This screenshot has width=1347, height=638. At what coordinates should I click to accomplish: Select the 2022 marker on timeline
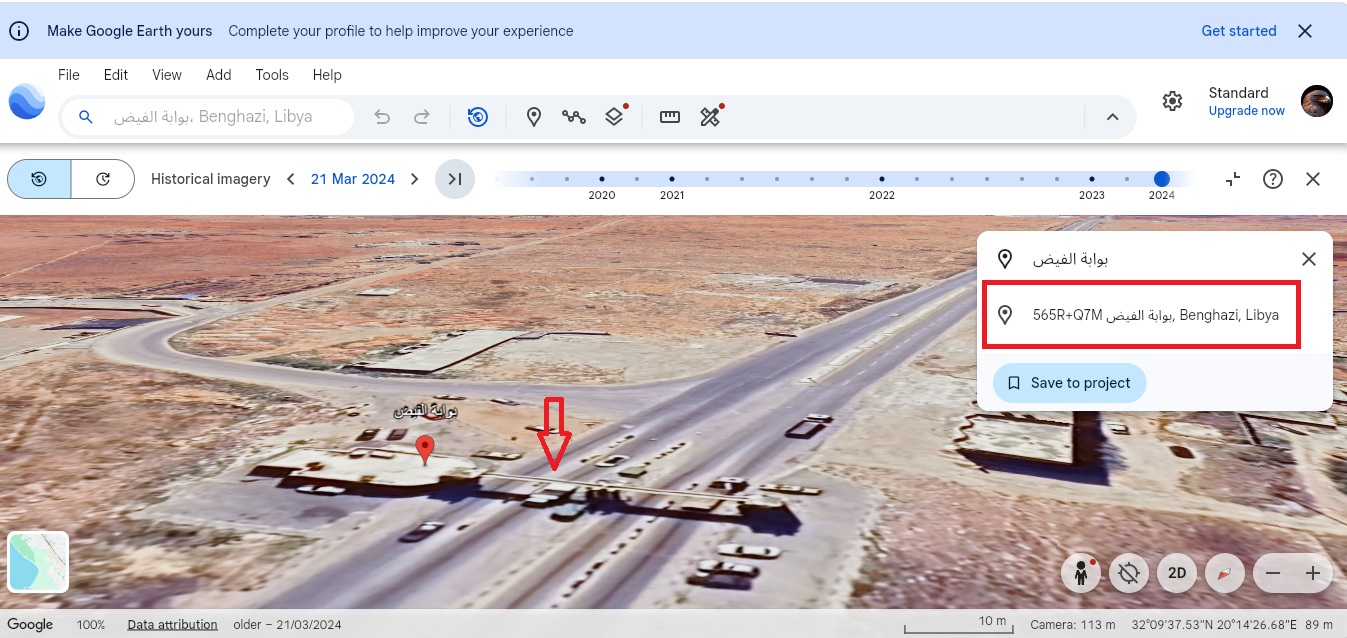pos(882,180)
